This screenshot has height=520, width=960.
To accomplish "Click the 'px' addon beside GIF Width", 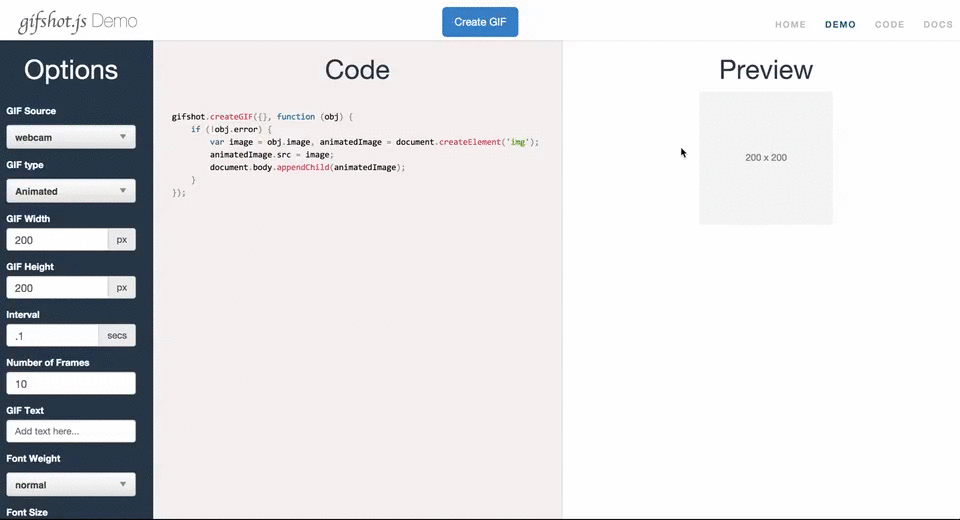I will click(x=122, y=239).
